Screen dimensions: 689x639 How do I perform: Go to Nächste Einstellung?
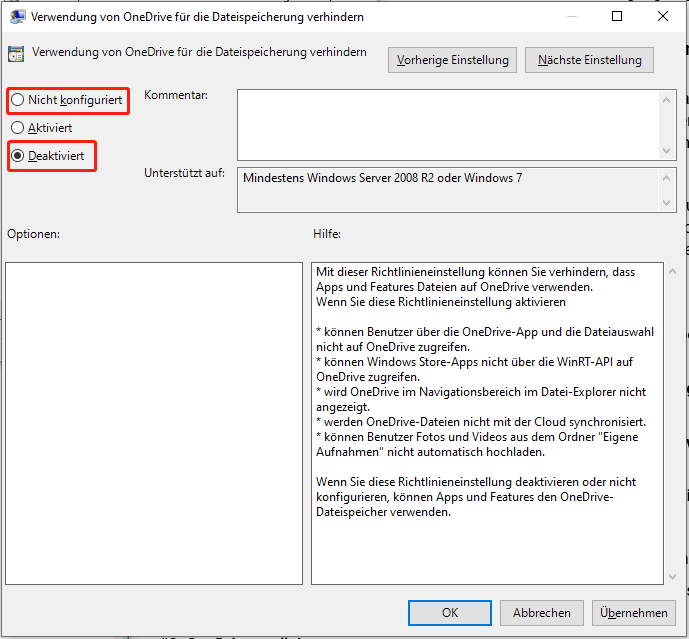click(x=589, y=60)
